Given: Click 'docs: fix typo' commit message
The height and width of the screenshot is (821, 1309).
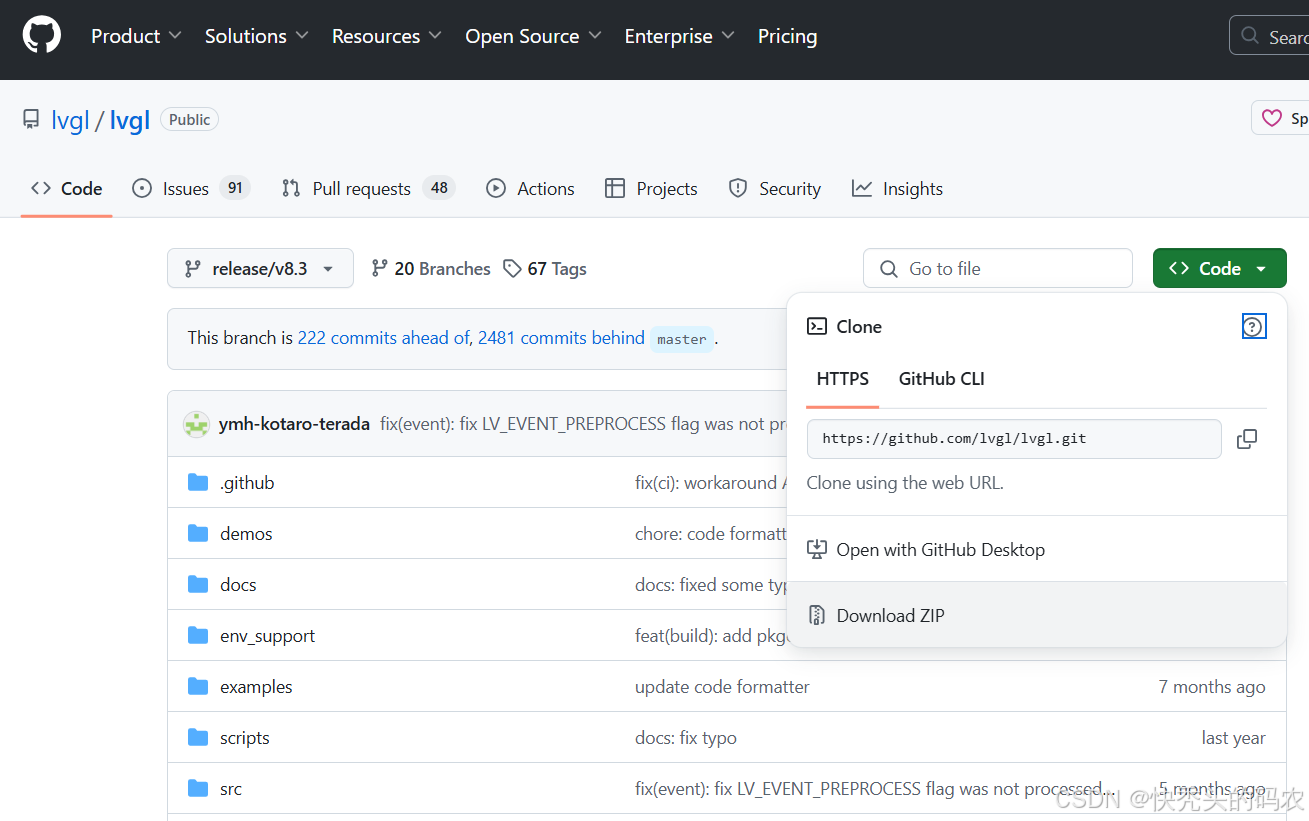Looking at the screenshot, I should tap(686, 738).
